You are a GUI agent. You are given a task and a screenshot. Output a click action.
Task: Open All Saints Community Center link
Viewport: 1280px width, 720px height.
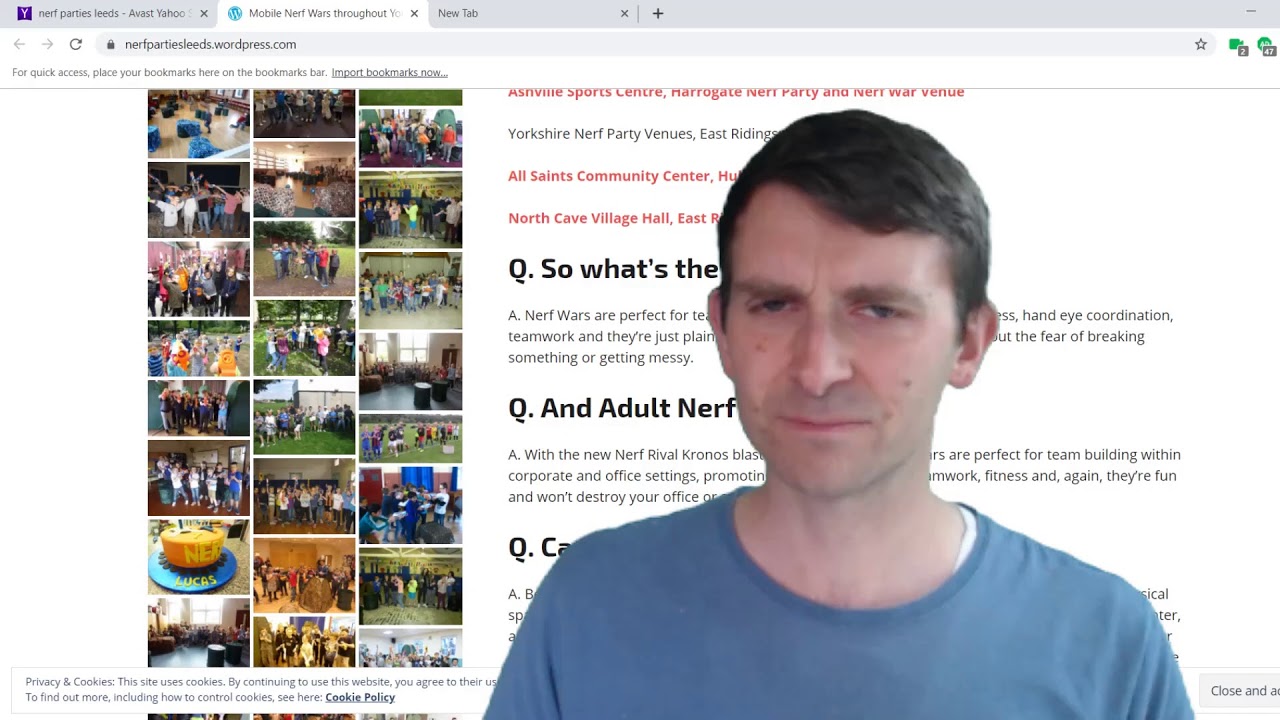coord(624,176)
